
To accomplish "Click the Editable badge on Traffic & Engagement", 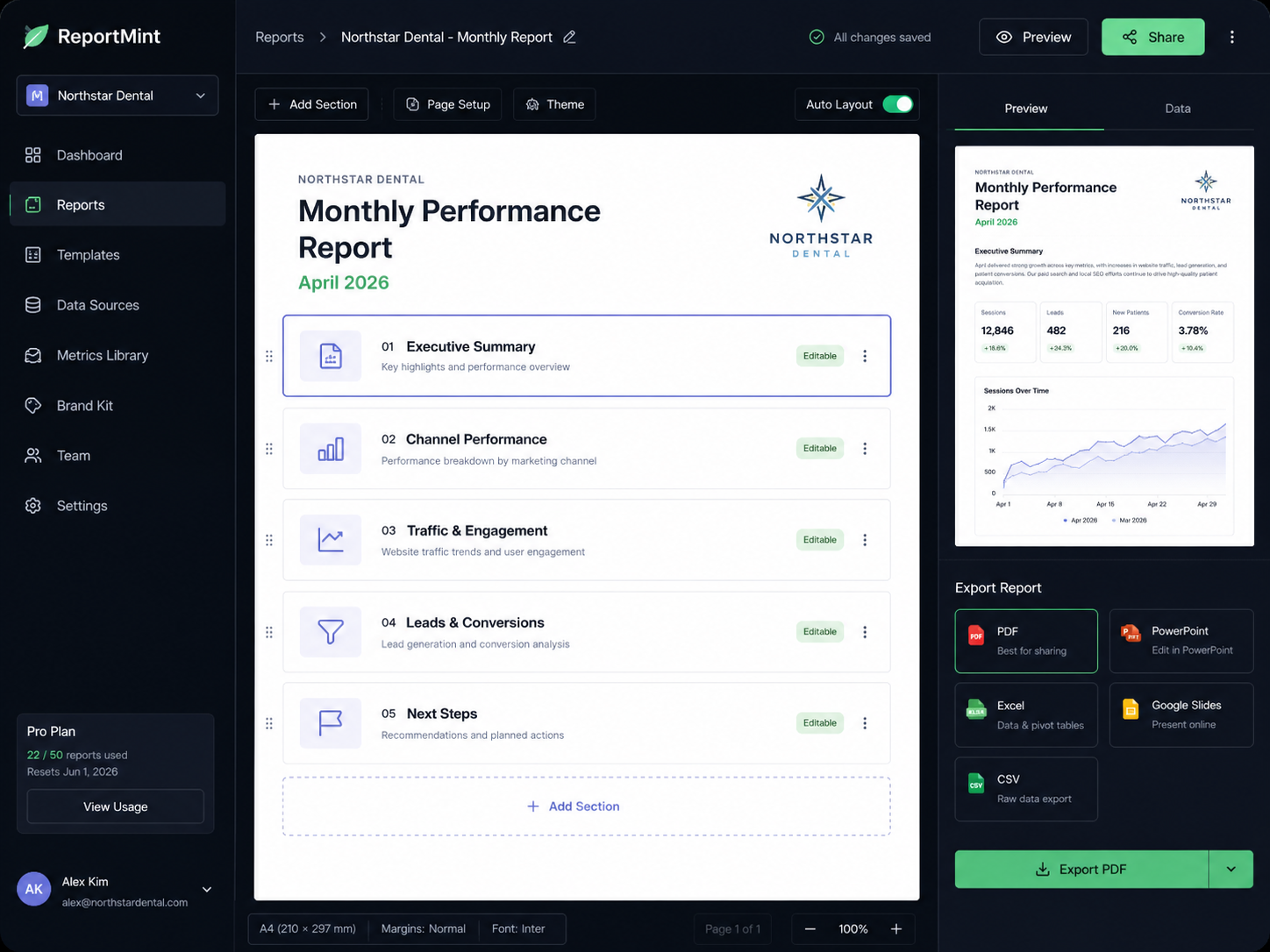I will (820, 540).
